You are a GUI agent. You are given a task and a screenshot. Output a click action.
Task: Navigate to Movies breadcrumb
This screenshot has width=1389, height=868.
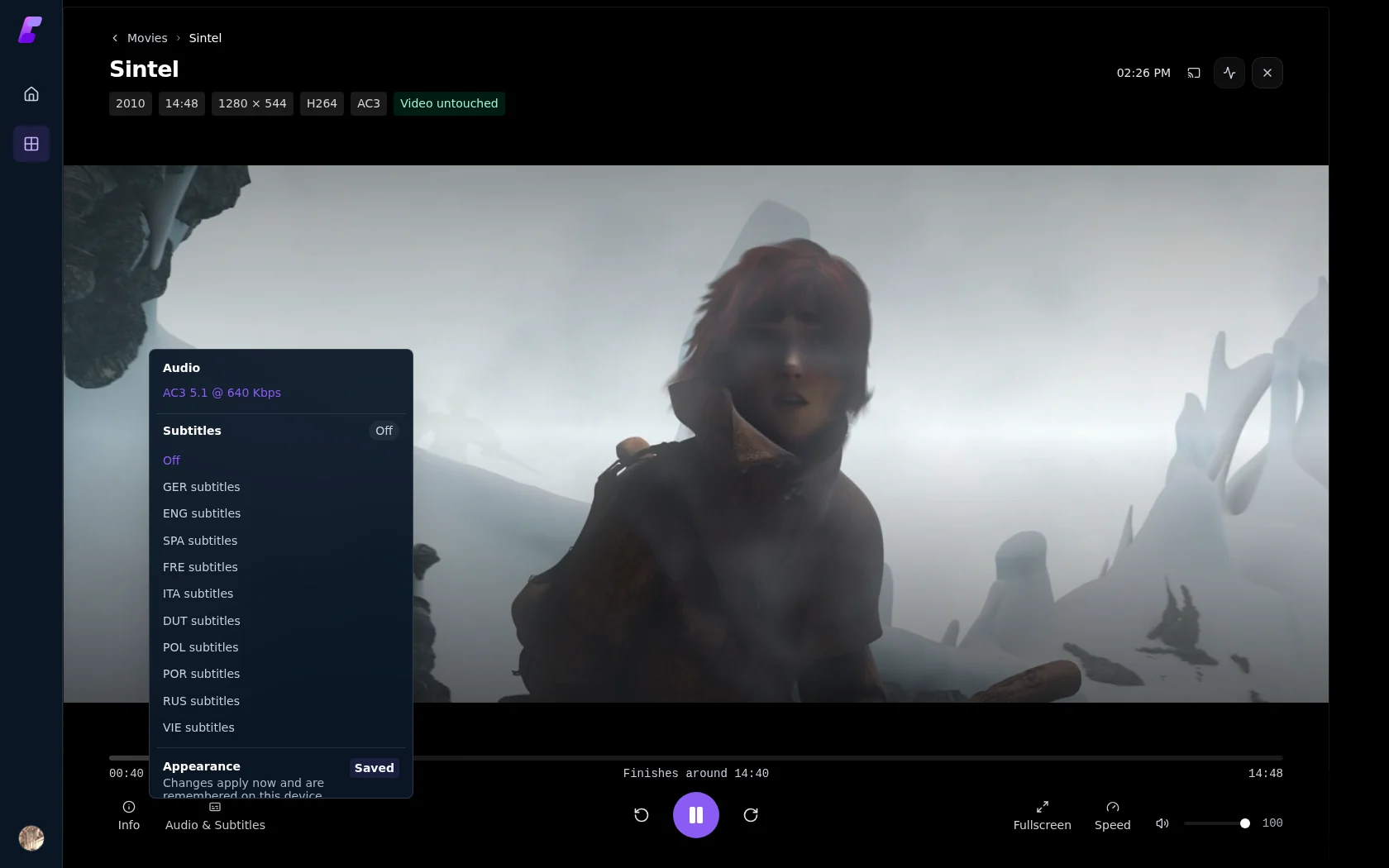pos(147,38)
